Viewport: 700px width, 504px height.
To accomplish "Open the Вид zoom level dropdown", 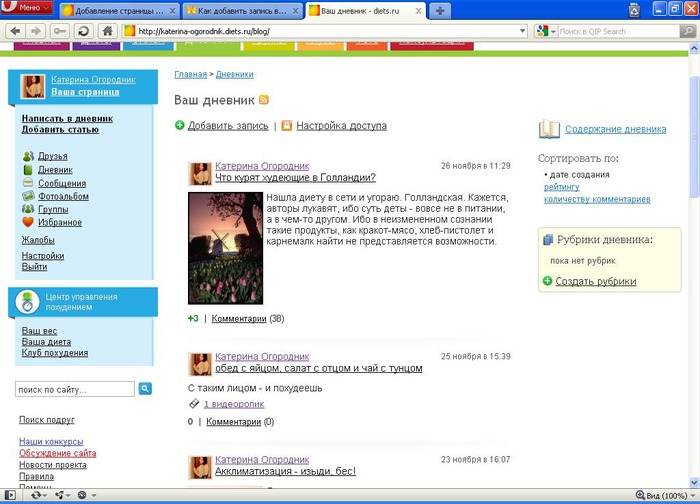I will coord(668,495).
